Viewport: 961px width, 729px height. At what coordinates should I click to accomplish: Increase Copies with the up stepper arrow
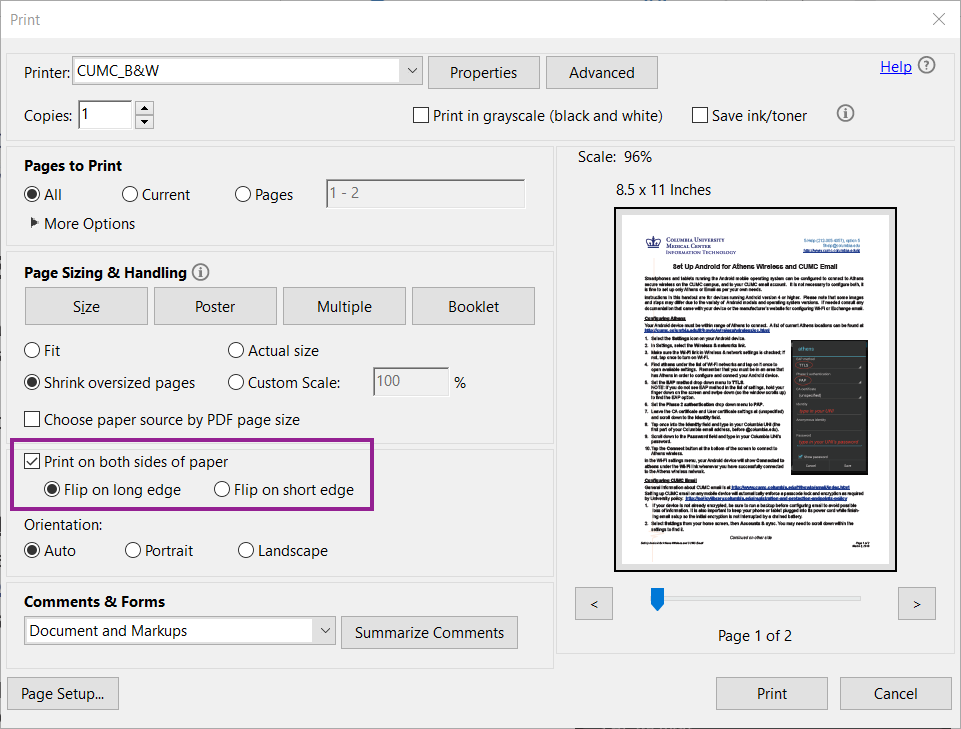coord(143,109)
